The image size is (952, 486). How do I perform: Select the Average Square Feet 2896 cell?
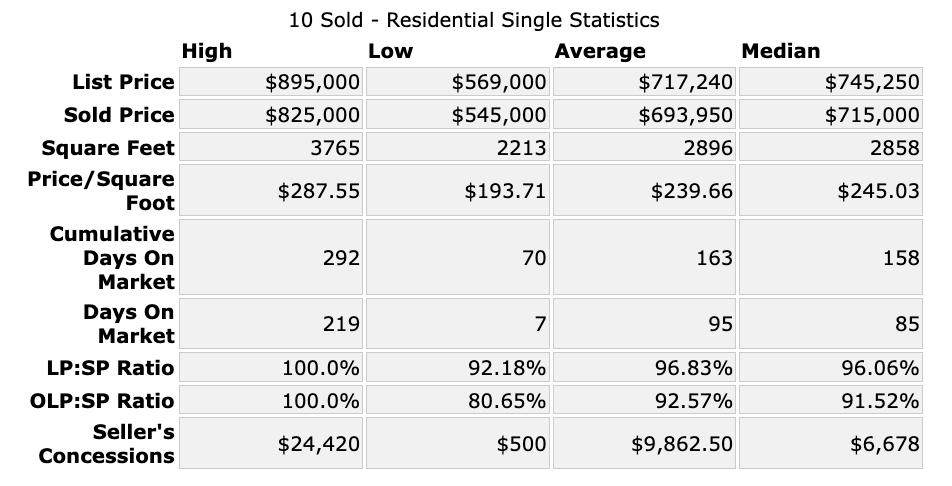644,148
